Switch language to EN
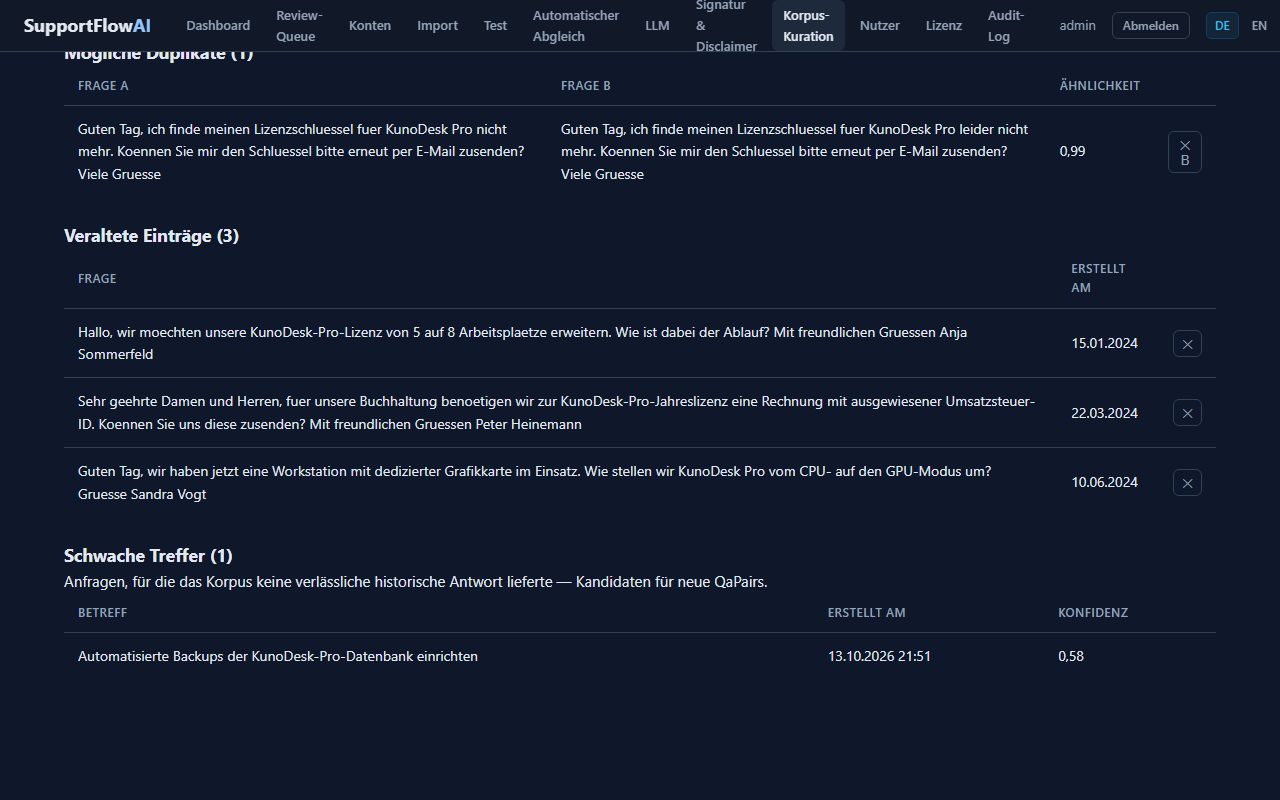This screenshot has width=1280, height=800. (x=1259, y=26)
